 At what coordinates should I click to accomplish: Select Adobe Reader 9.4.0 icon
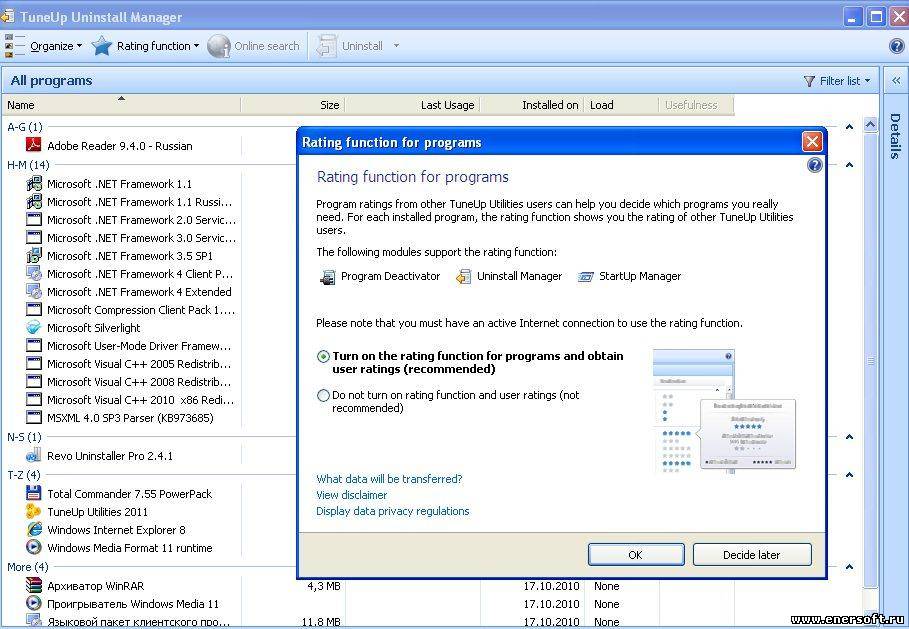(x=34, y=145)
